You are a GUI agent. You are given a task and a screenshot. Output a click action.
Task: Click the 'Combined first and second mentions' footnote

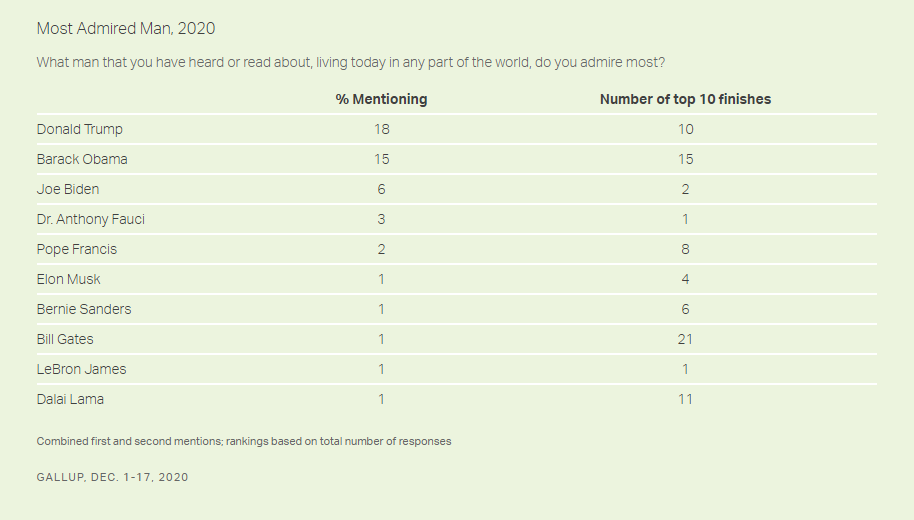tap(244, 441)
